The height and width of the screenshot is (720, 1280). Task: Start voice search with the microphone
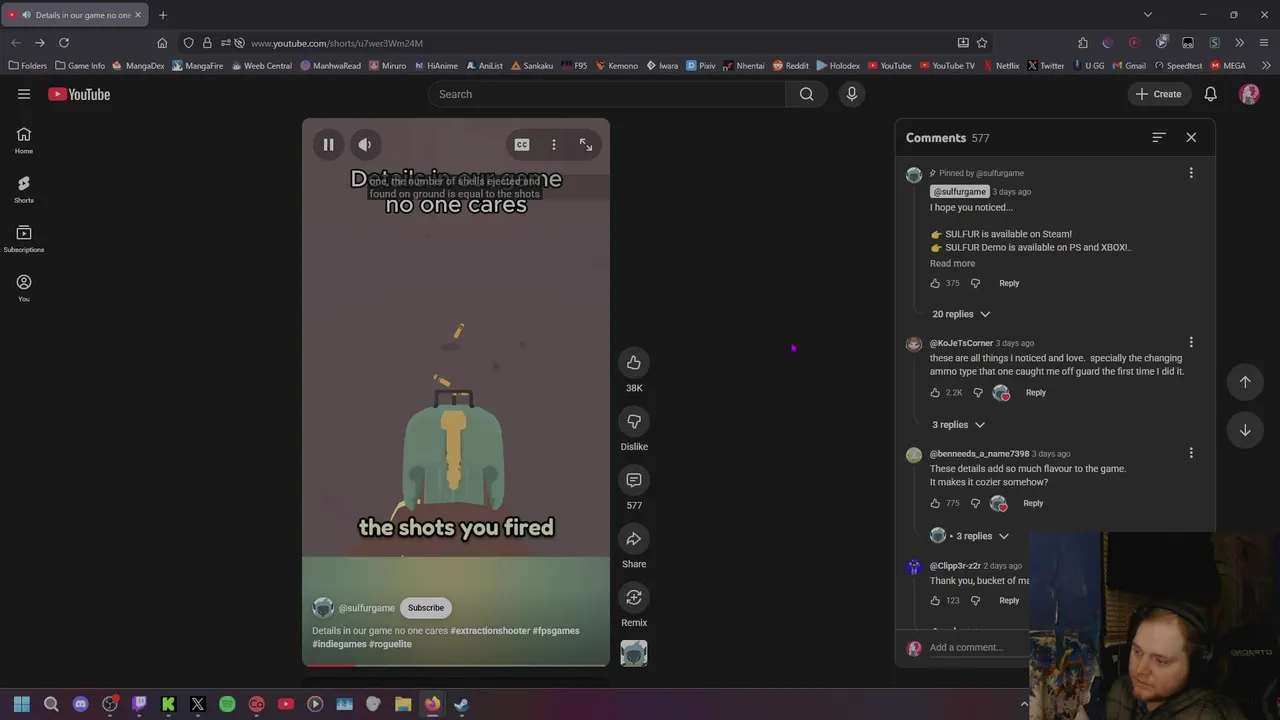coord(852,94)
